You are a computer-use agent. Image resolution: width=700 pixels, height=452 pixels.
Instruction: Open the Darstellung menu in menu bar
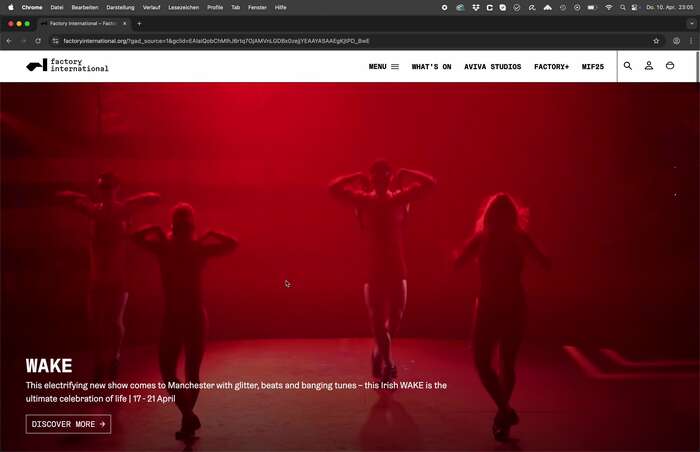coord(120,7)
